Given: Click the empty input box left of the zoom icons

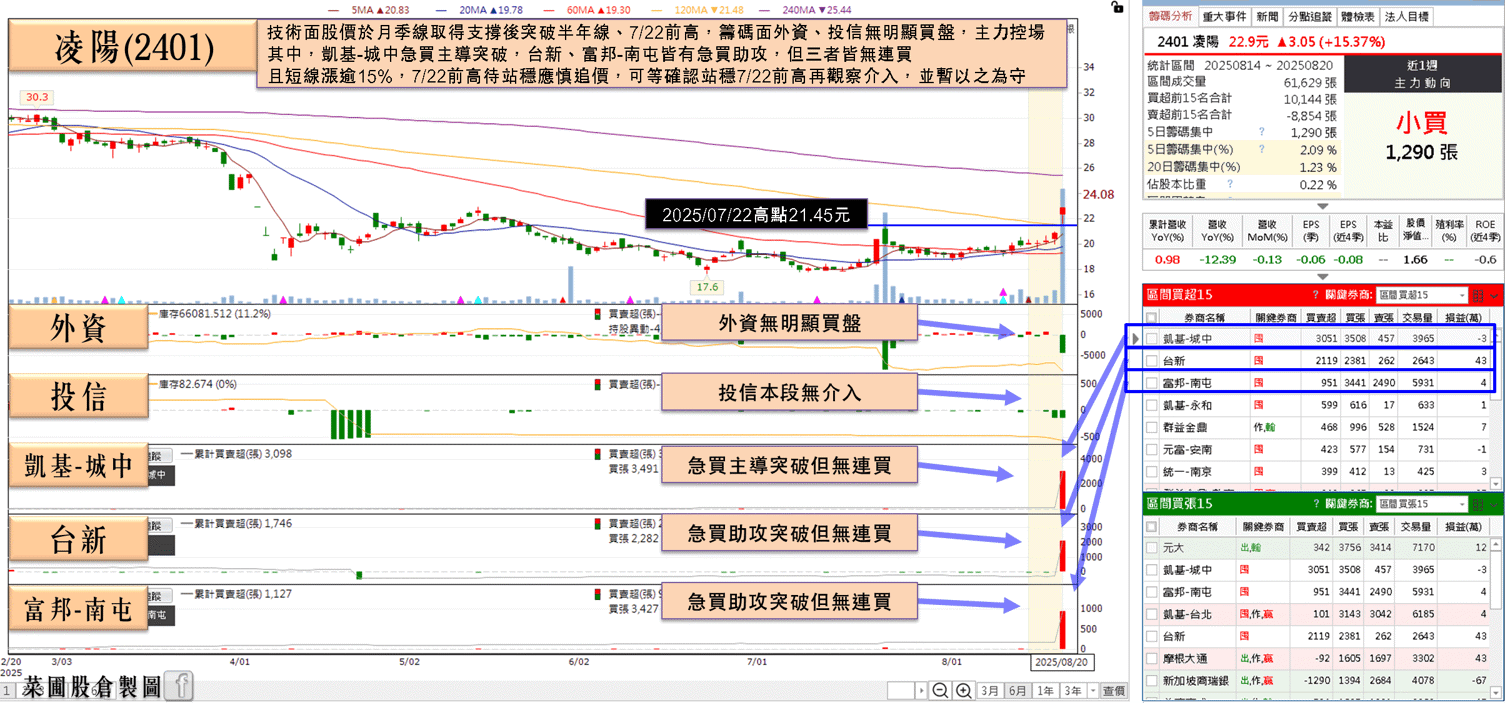Looking at the screenshot, I should (x=902, y=691).
